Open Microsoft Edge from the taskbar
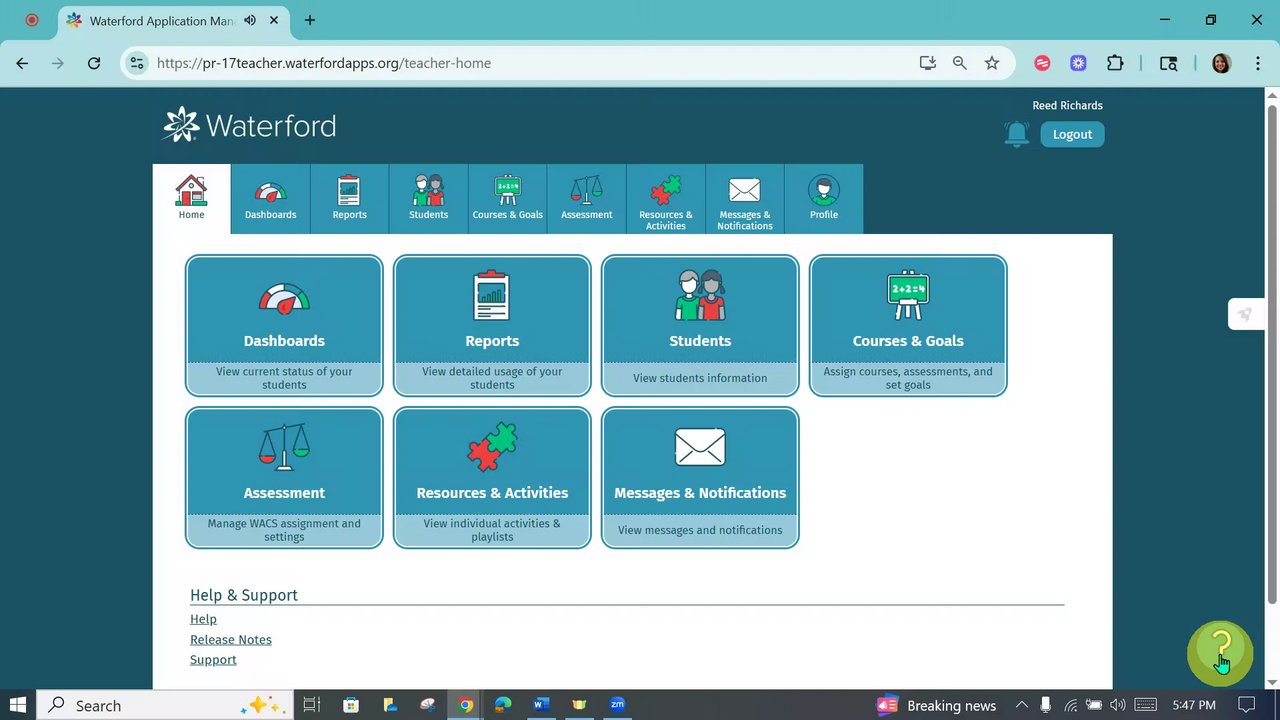This screenshot has width=1280, height=720. click(x=503, y=705)
